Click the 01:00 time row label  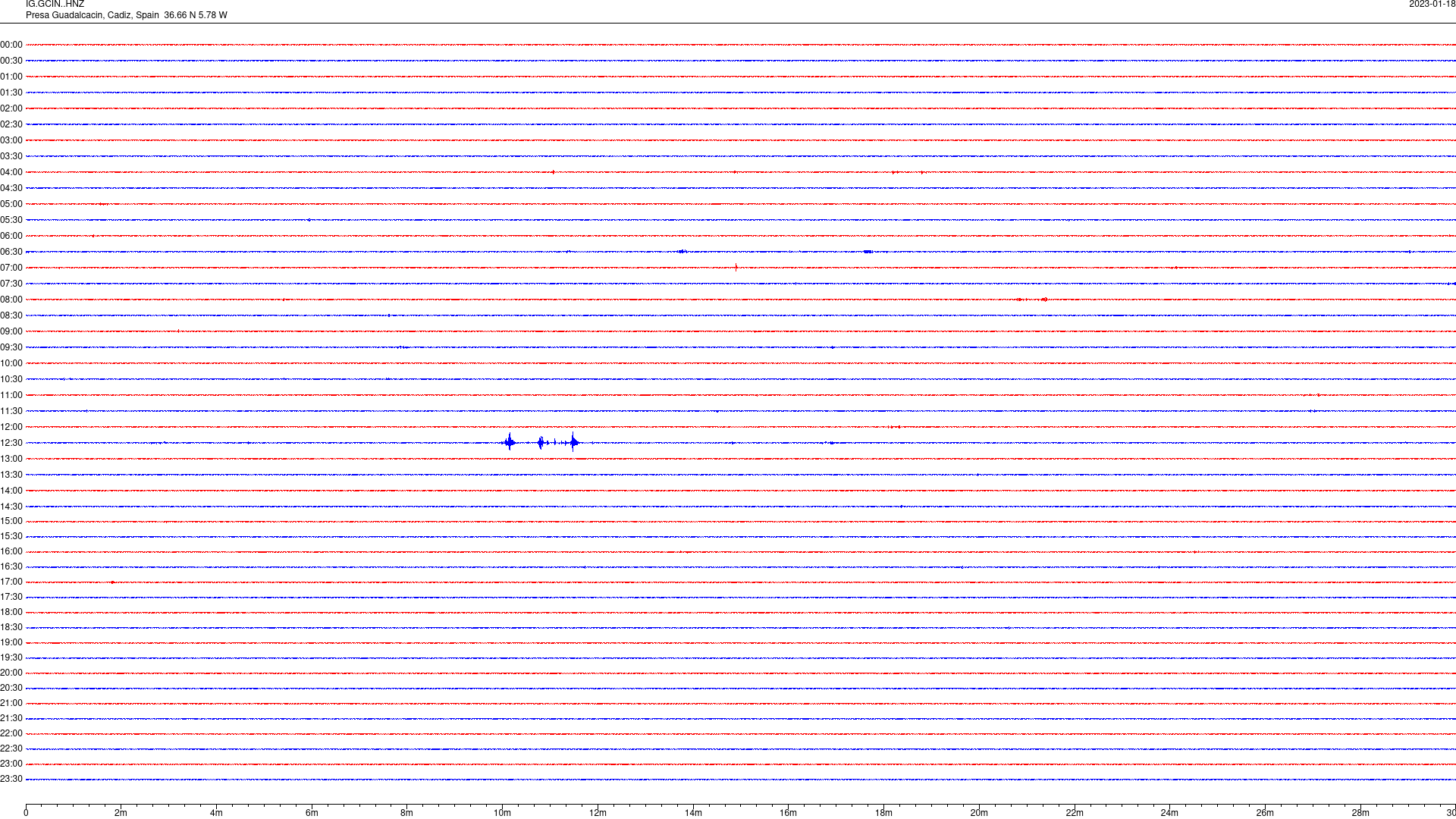pos(11,77)
